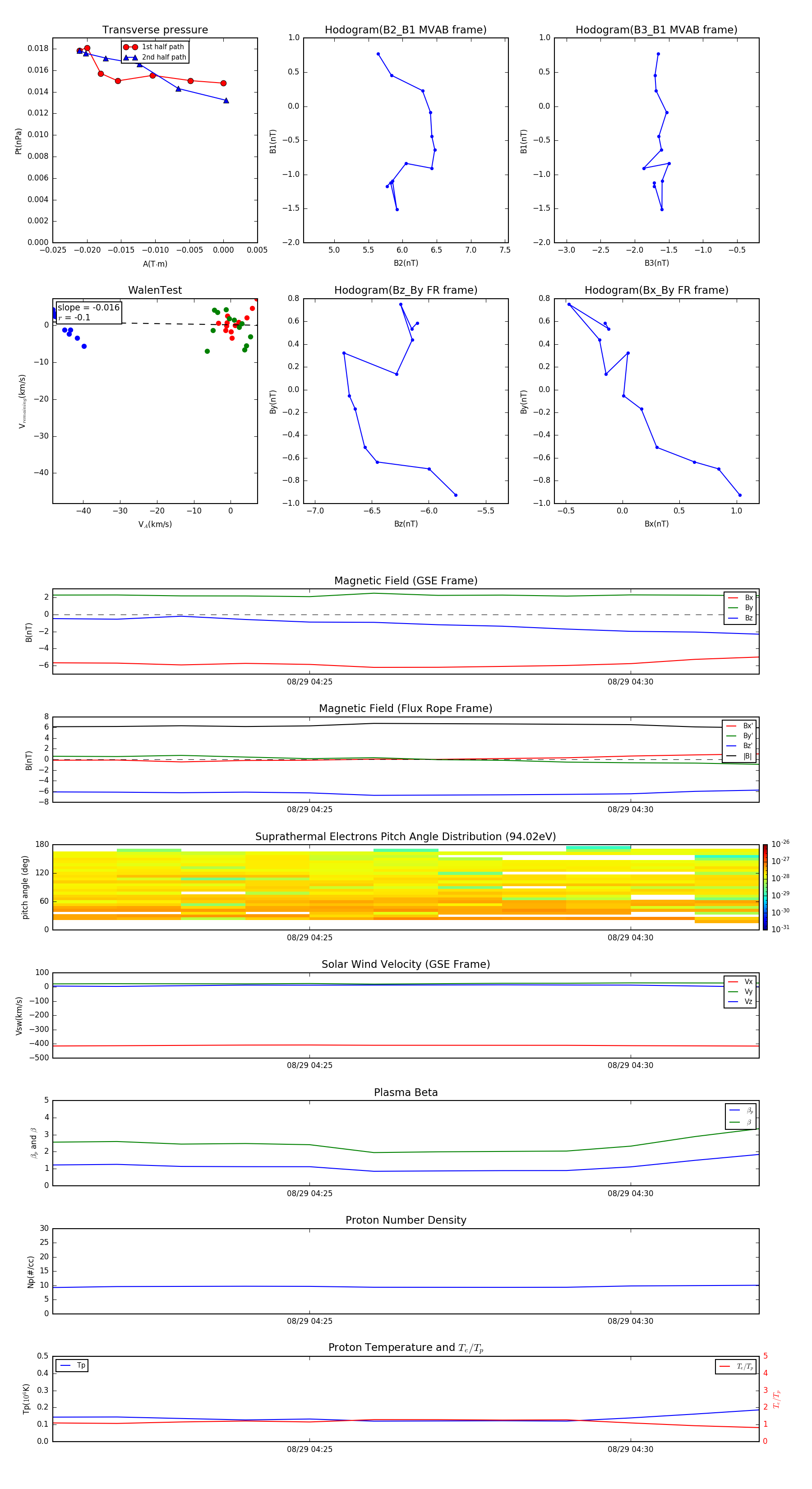Click the 'Bz(nT)' x-axis label
This screenshot has height=1489, width=812.
(406, 524)
